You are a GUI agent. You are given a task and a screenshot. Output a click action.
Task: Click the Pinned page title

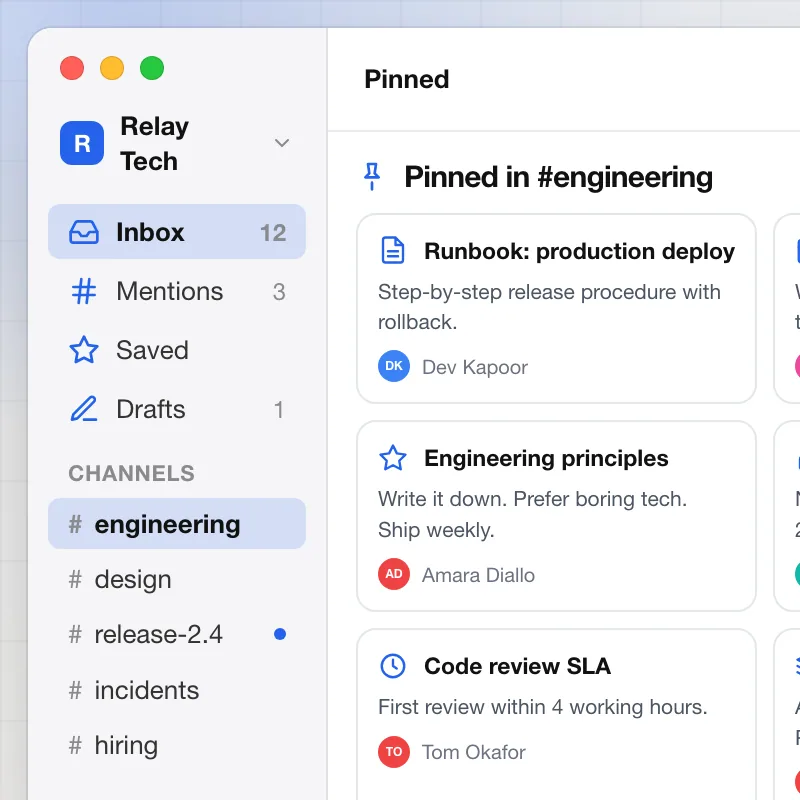pos(407,80)
